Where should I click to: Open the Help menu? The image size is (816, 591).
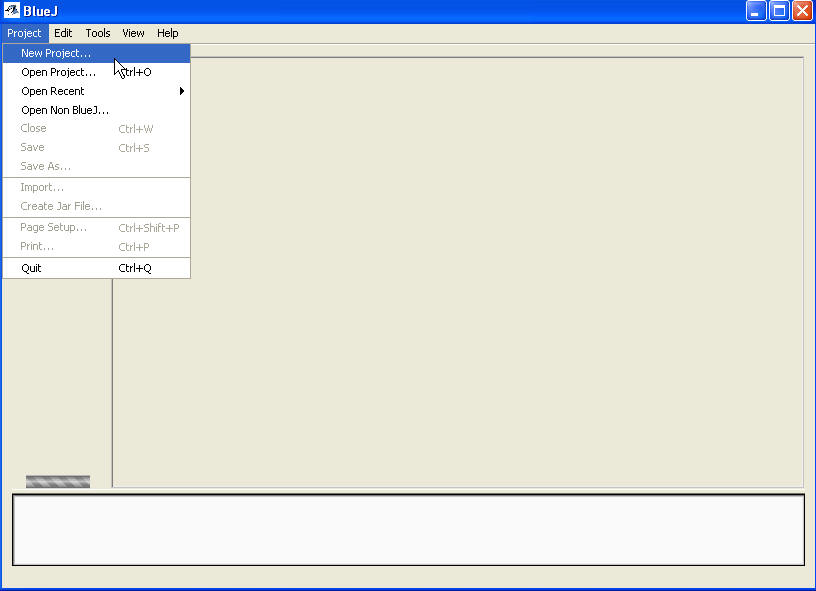[x=167, y=33]
